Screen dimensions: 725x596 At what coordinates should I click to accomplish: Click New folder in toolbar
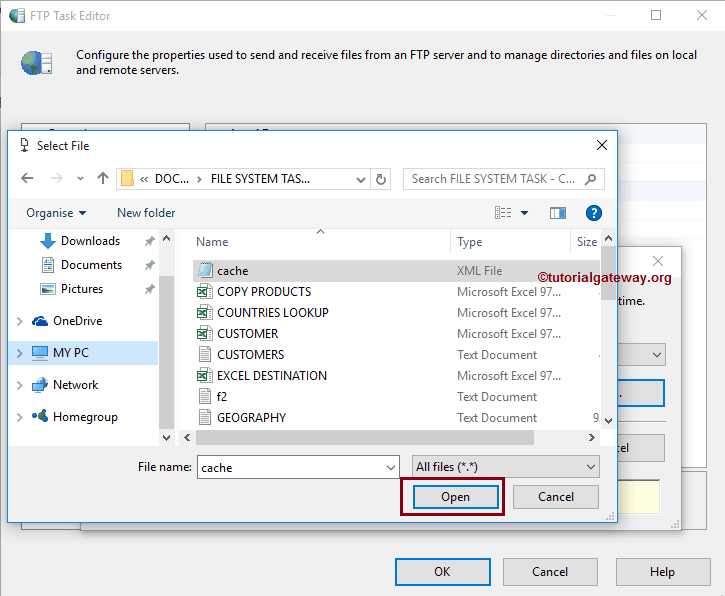(x=146, y=213)
